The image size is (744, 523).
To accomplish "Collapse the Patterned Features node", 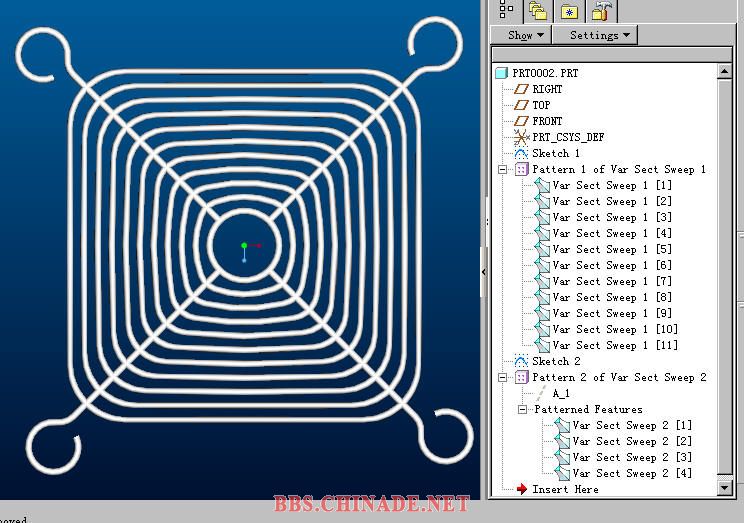I will [523, 410].
